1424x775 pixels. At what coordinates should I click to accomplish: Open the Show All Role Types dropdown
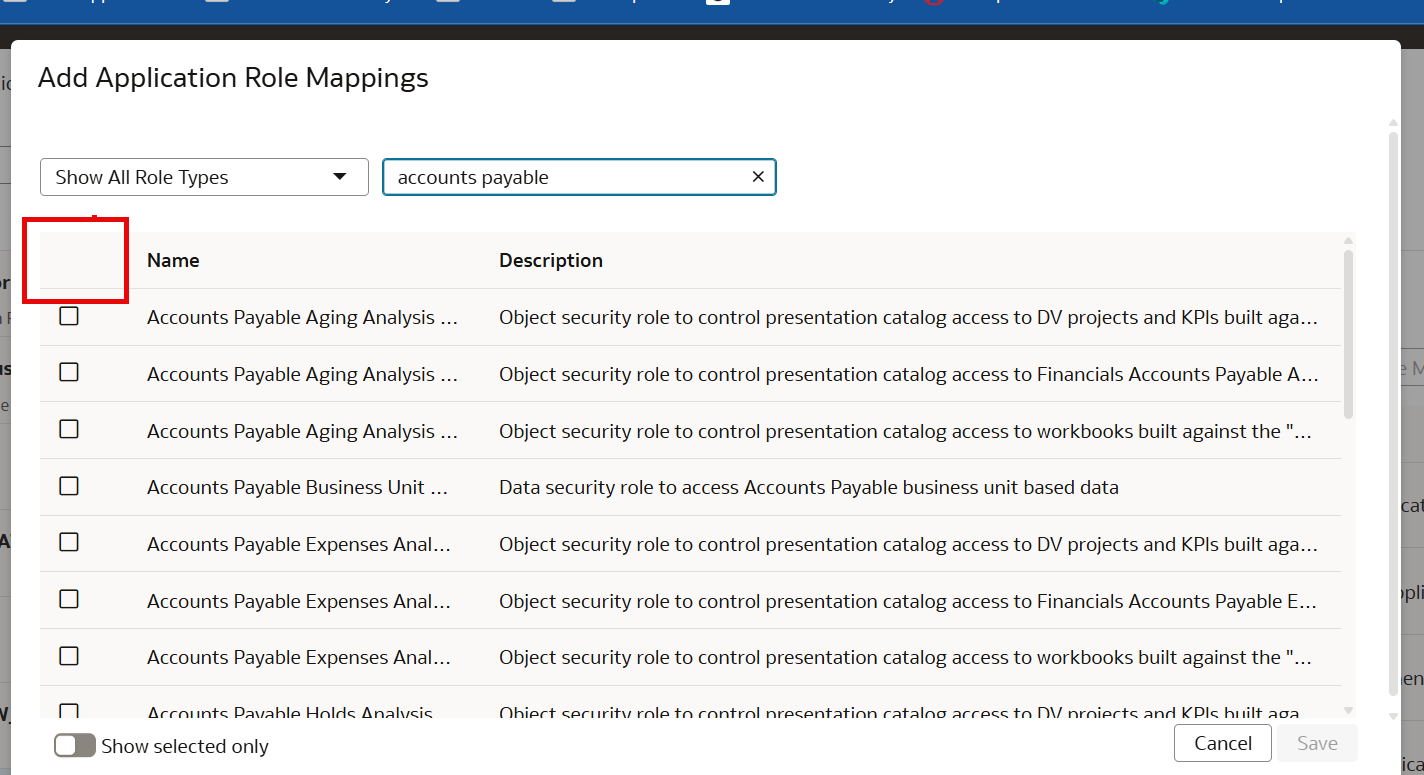204,177
